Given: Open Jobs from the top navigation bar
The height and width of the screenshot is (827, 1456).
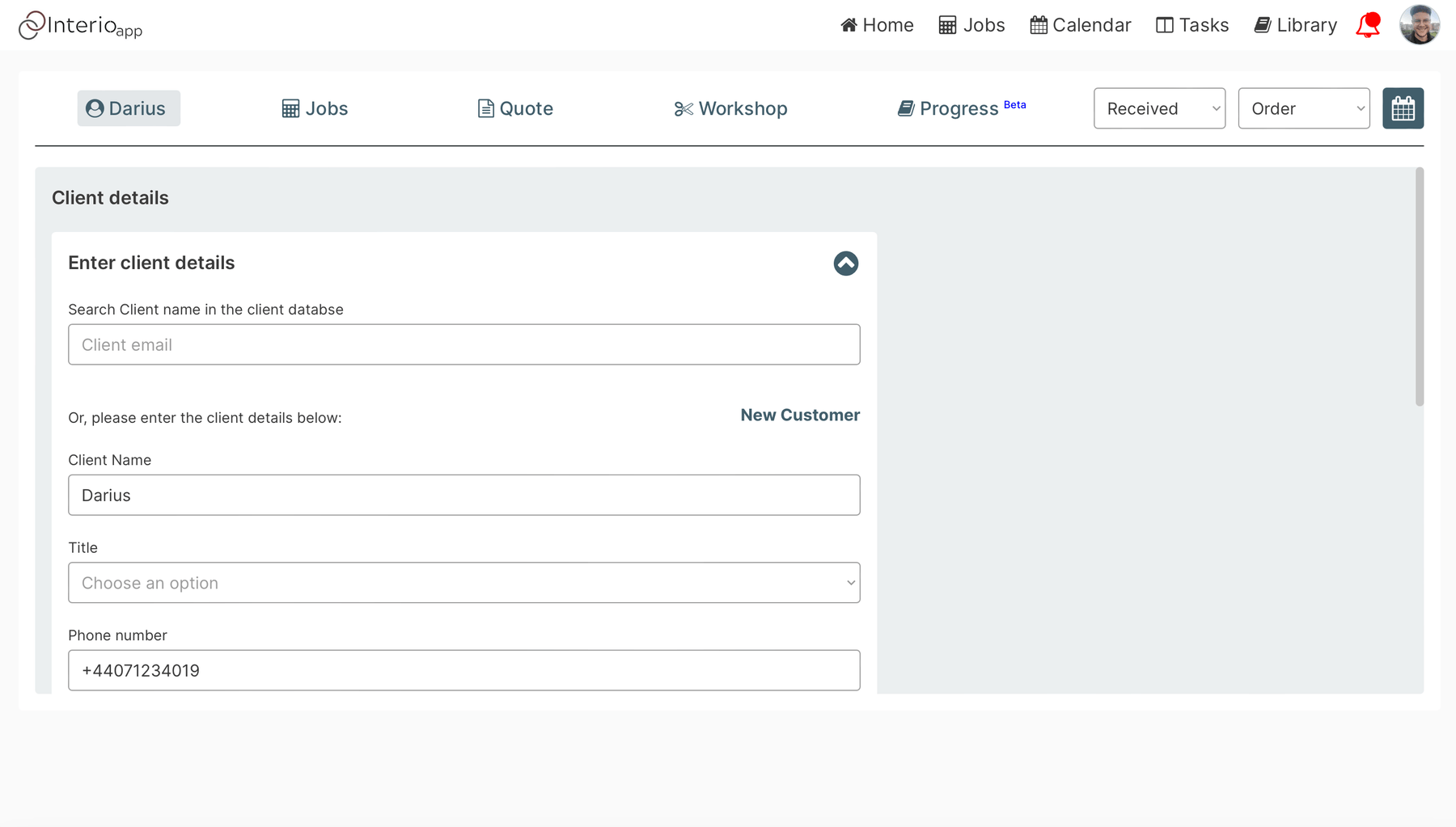Looking at the screenshot, I should [x=971, y=25].
